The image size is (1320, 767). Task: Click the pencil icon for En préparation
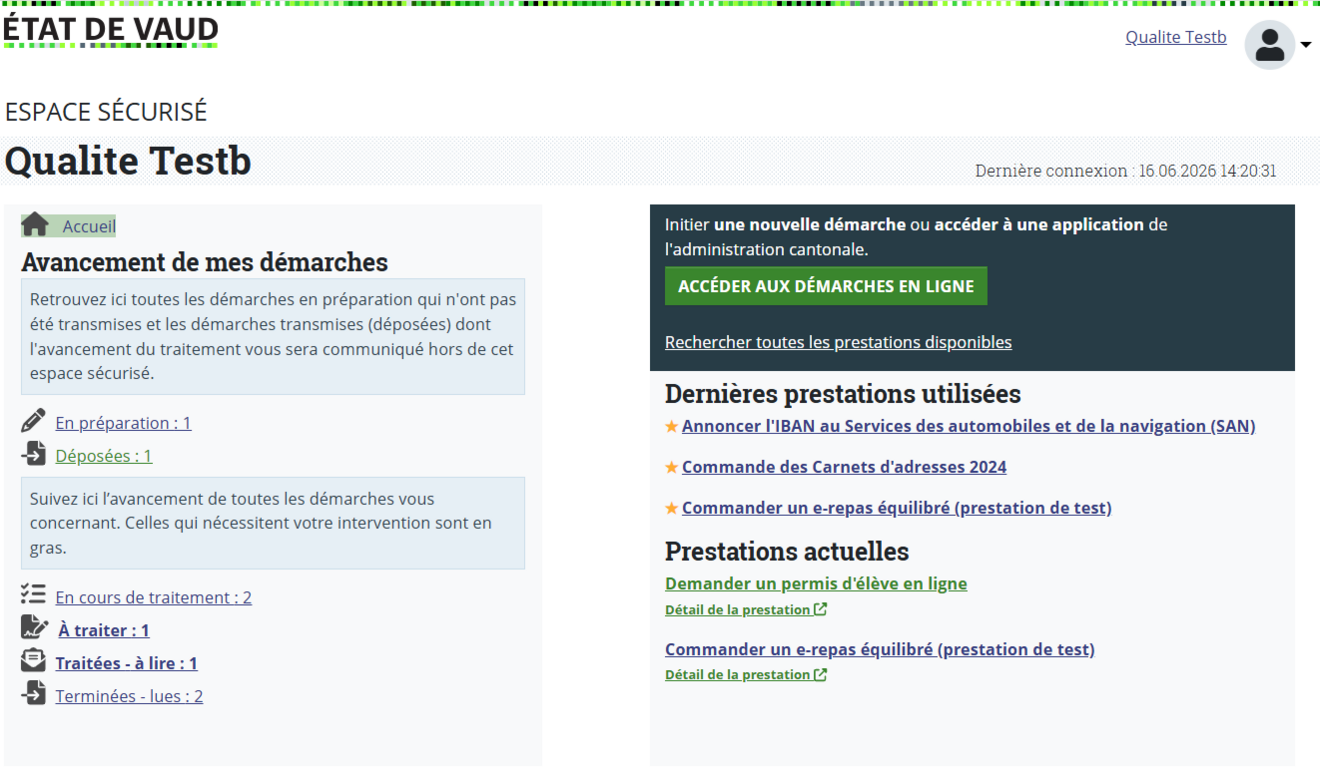coord(33,421)
